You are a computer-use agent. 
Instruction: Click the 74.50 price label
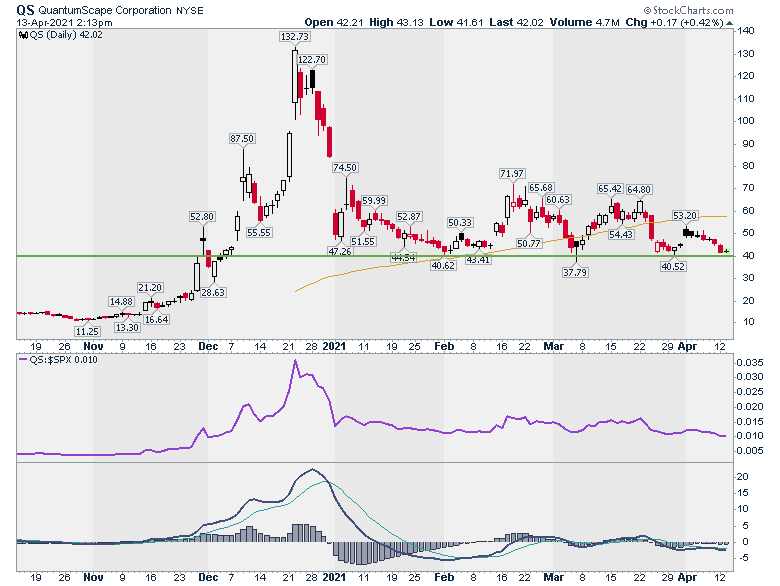click(x=345, y=168)
